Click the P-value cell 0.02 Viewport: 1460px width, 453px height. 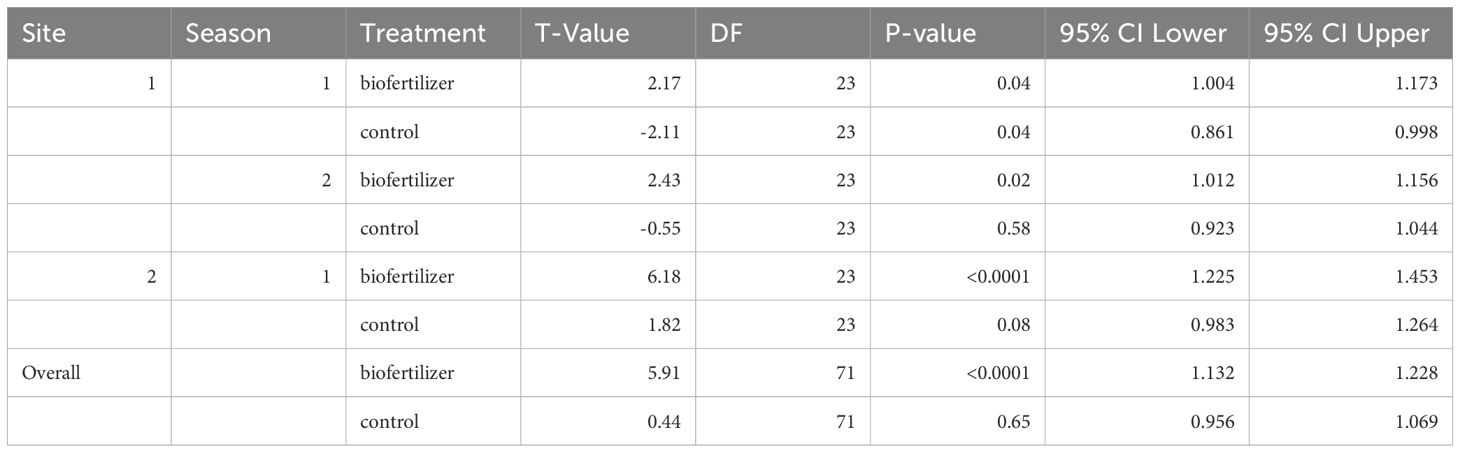coord(1014,181)
